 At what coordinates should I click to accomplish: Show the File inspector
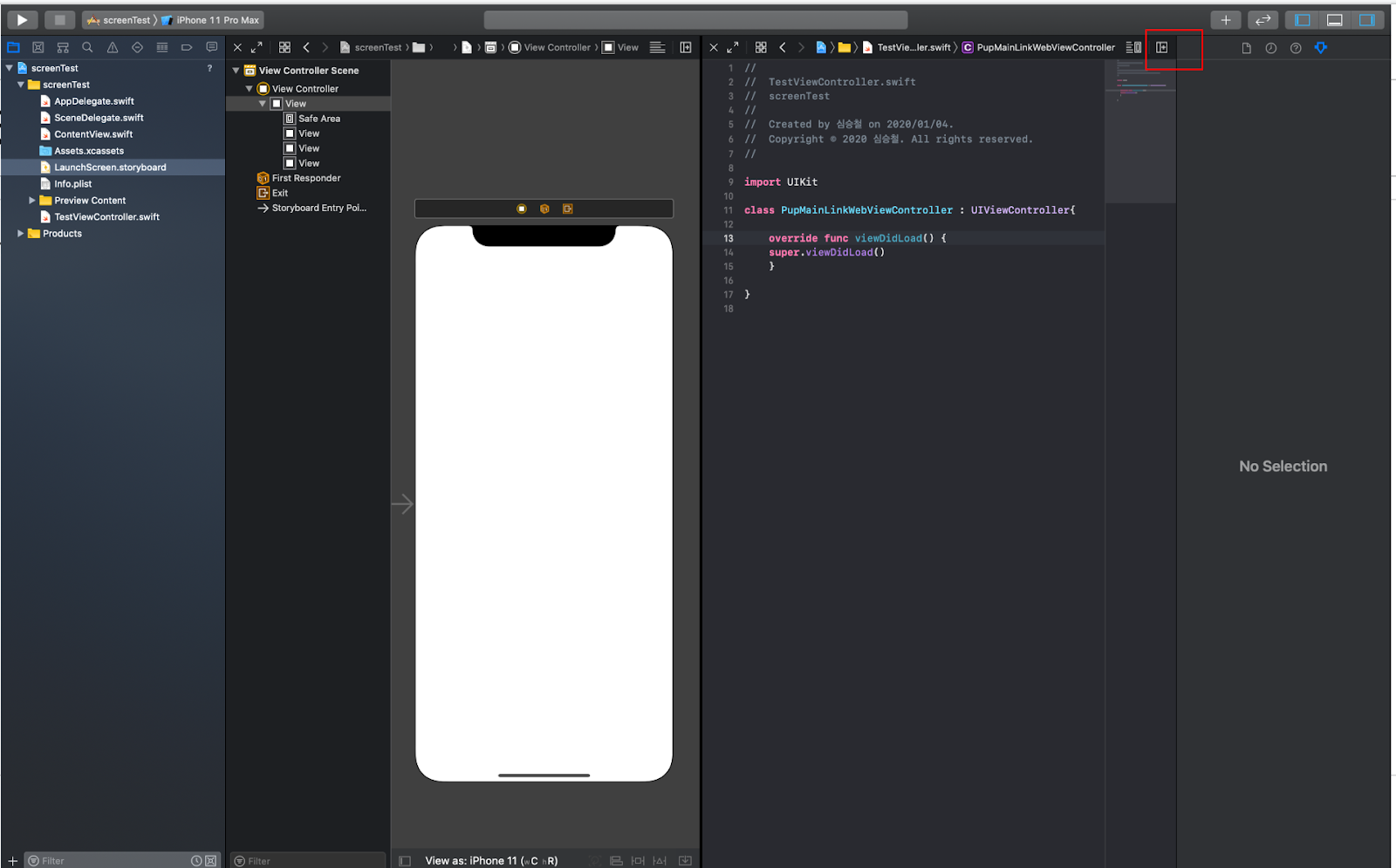[x=1246, y=48]
